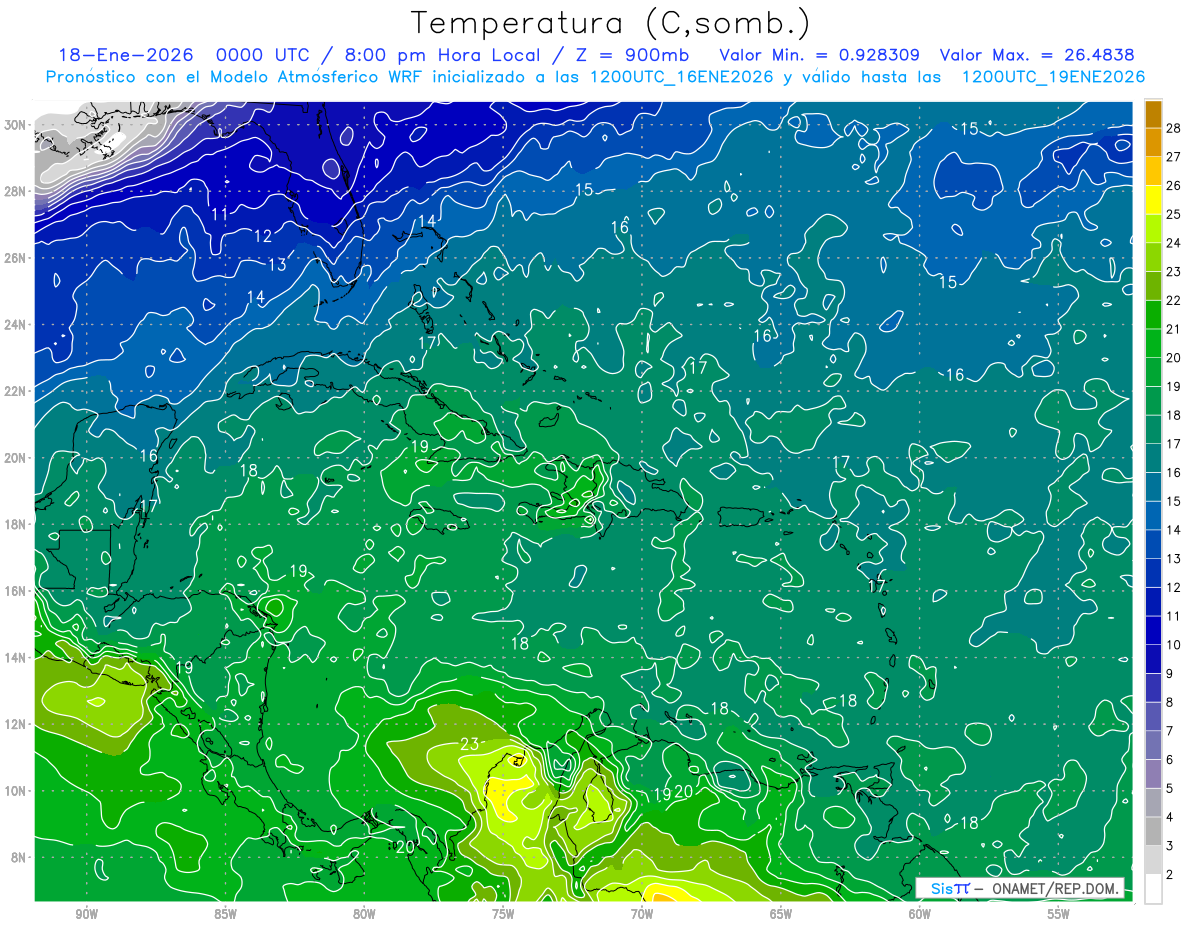Click the "70W" longitude axis label
Image resolution: width=1200 pixels, height=927 pixels.
pos(642,914)
